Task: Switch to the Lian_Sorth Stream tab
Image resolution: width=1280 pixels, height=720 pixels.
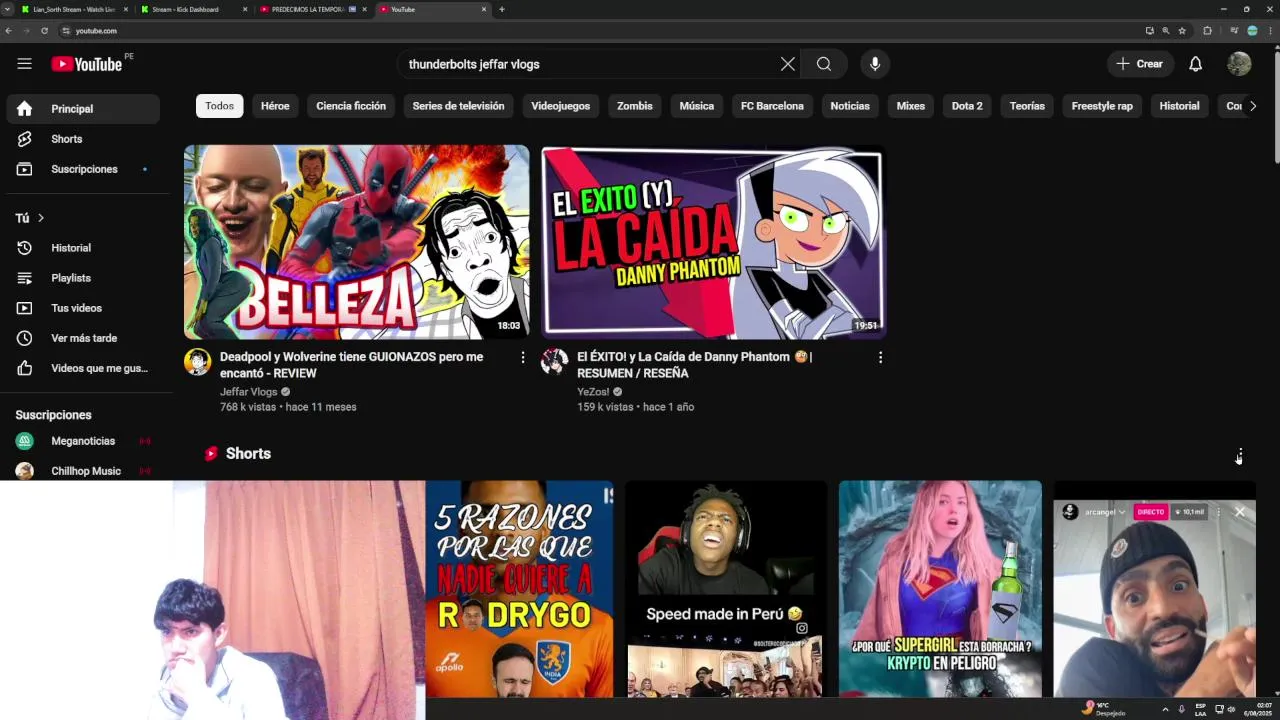Action: click(x=75, y=9)
